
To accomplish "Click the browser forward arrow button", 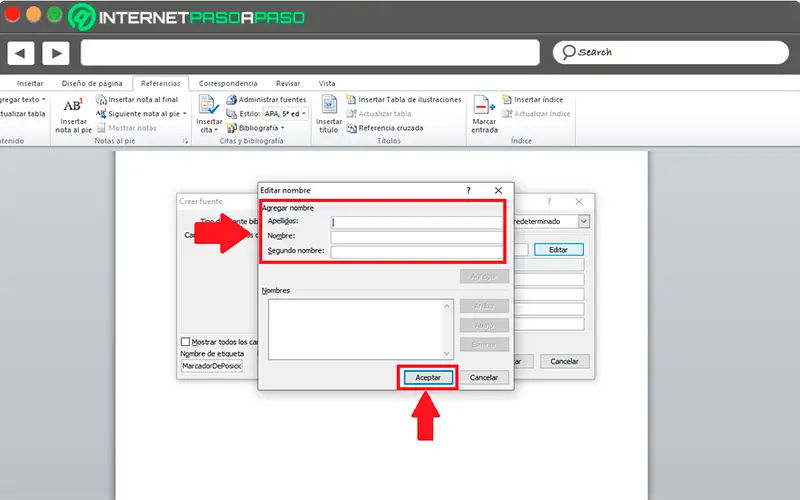I will (x=56, y=53).
